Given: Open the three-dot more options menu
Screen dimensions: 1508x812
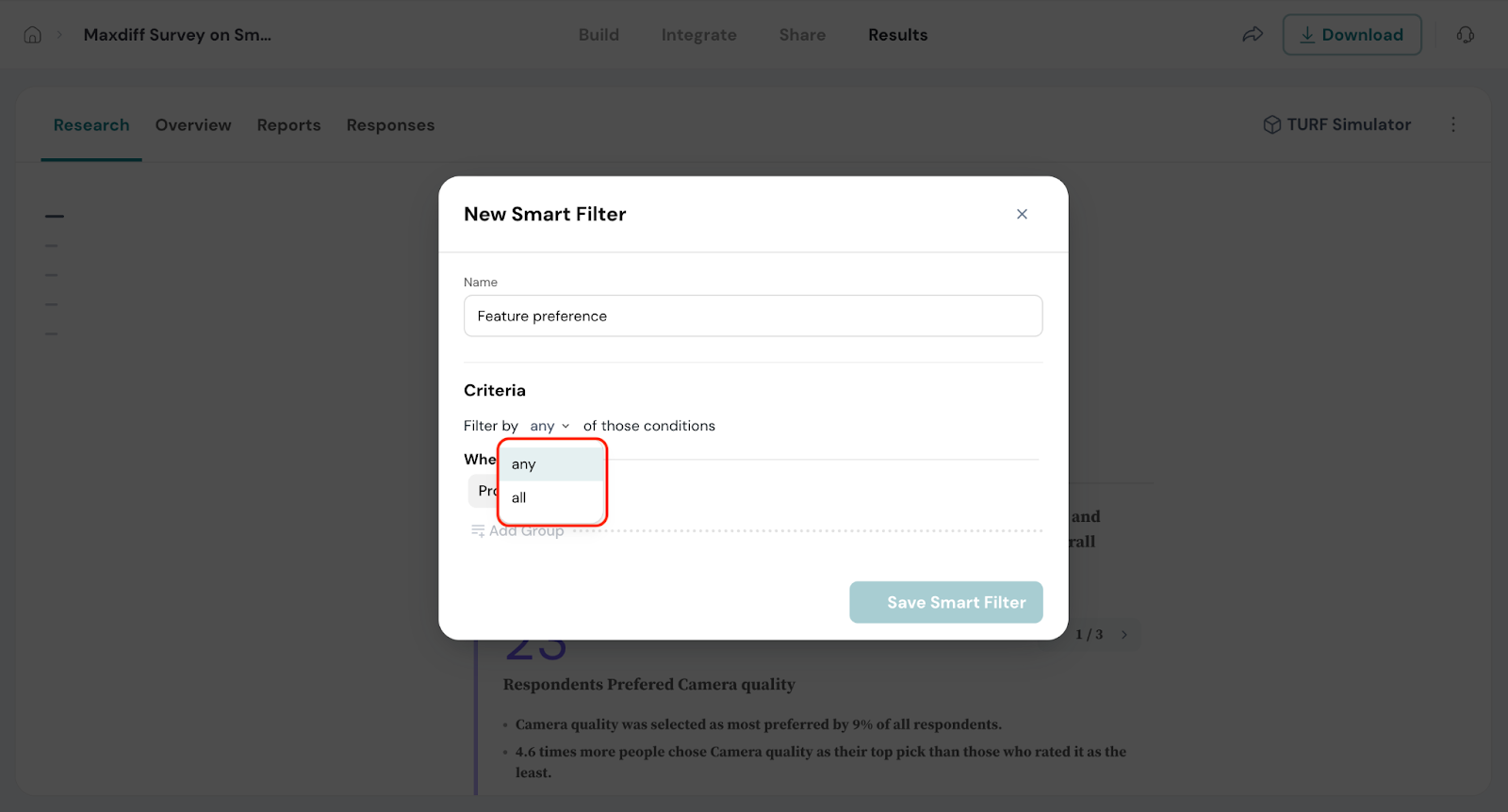Looking at the screenshot, I should pyautogui.click(x=1453, y=124).
